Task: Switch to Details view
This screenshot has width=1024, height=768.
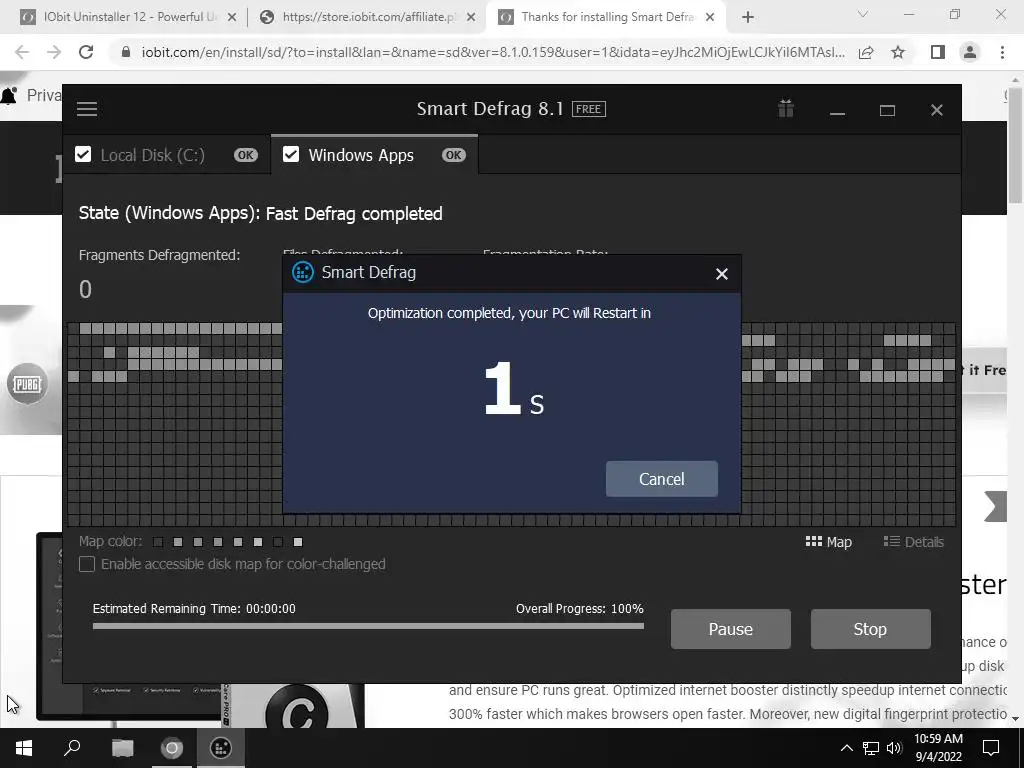Action: (914, 542)
